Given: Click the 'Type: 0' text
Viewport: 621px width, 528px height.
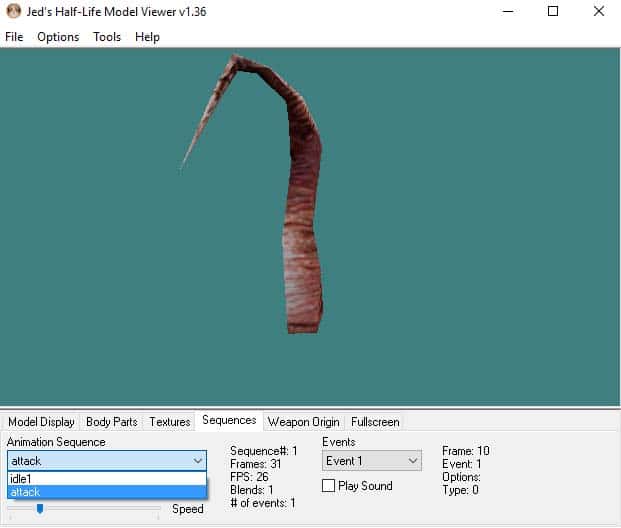Looking at the screenshot, I should pyautogui.click(x=460, y=490).
